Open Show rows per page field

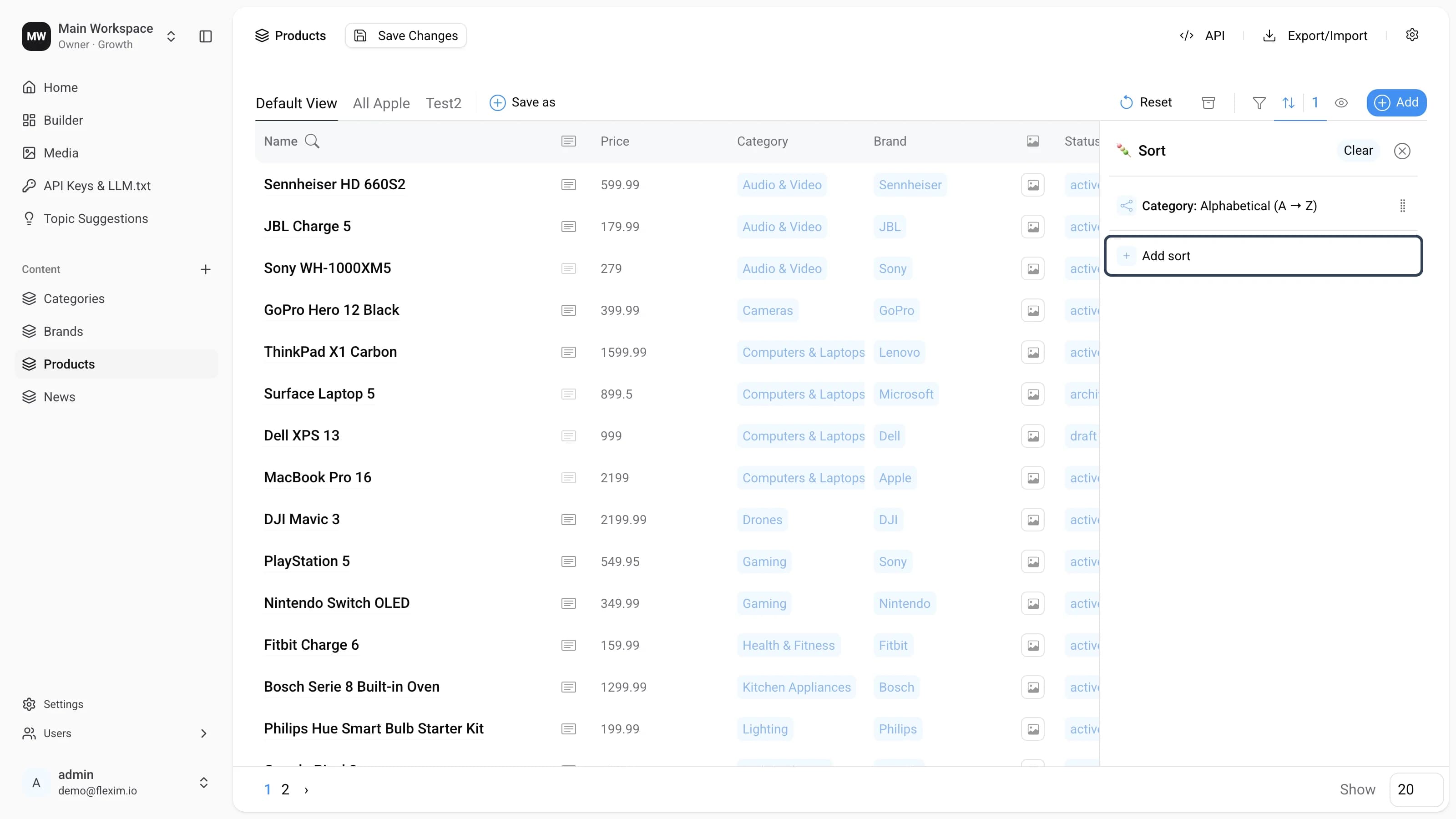1416,789
